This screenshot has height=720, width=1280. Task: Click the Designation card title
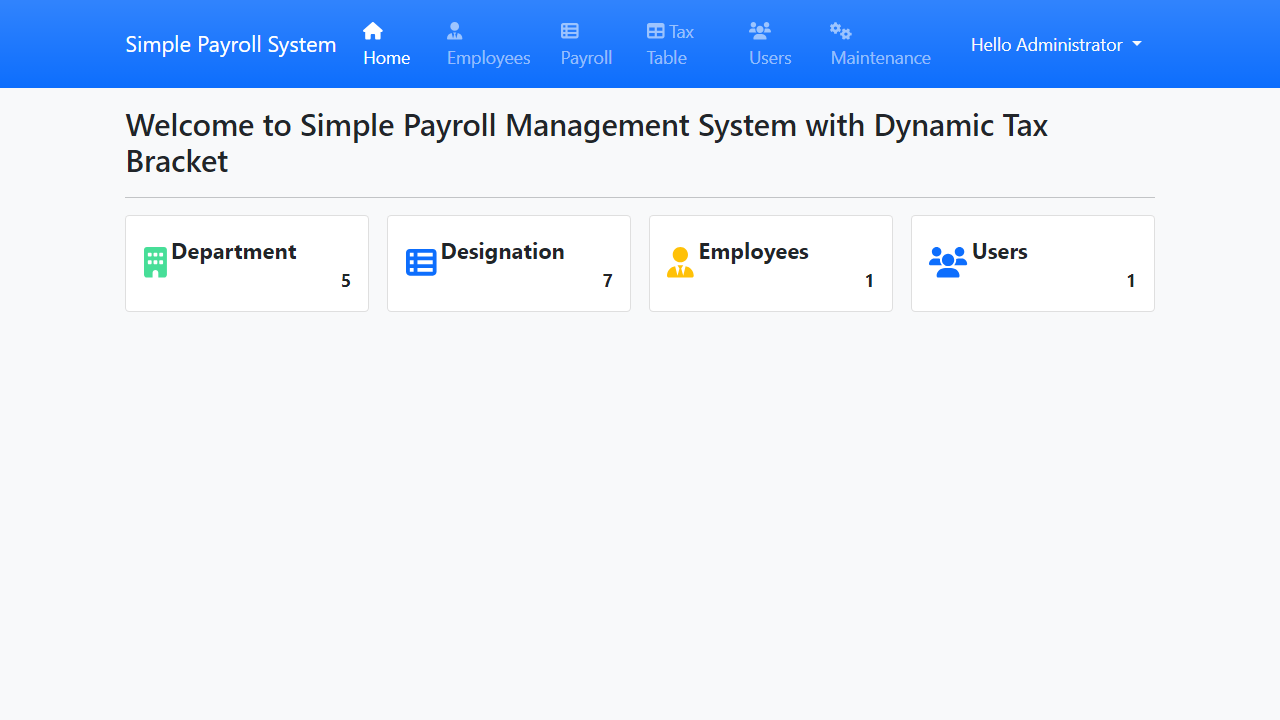click(x=503, y=251)
